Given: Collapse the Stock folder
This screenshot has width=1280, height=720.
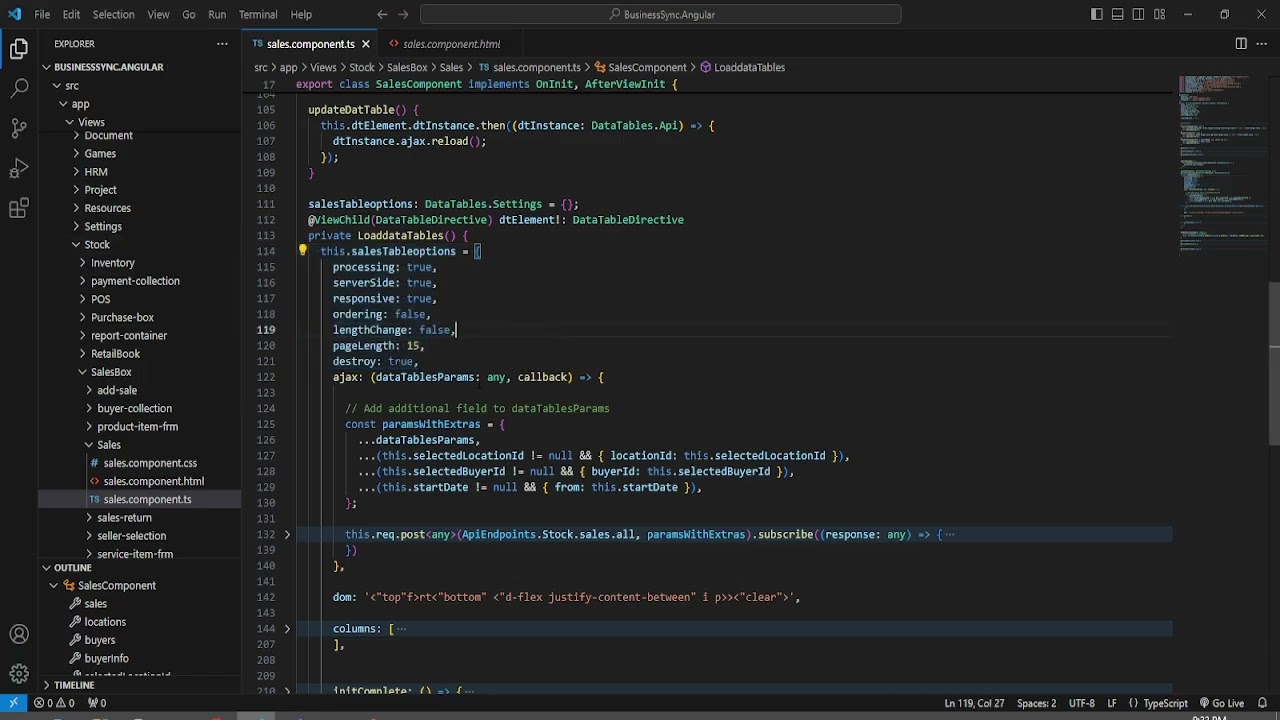Looking at the screenshot, I should pos(97,245).
